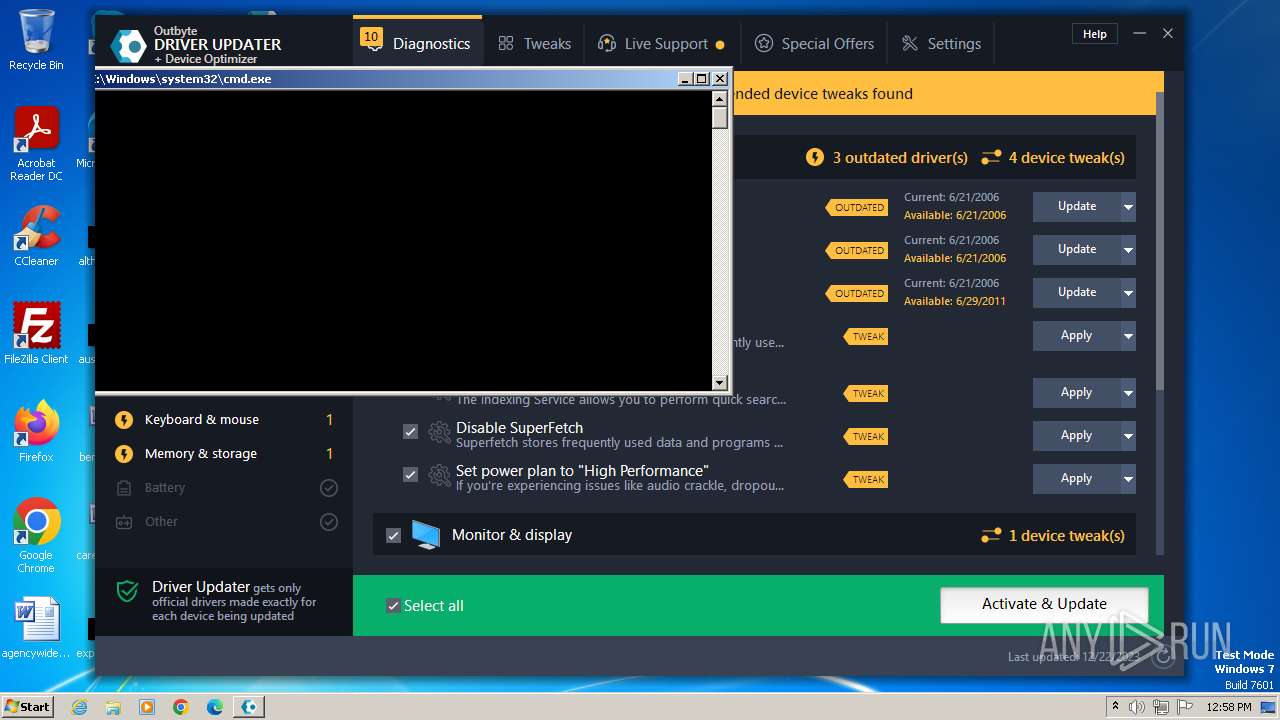Open Firefox desktop shortcut

pos(36,432)
